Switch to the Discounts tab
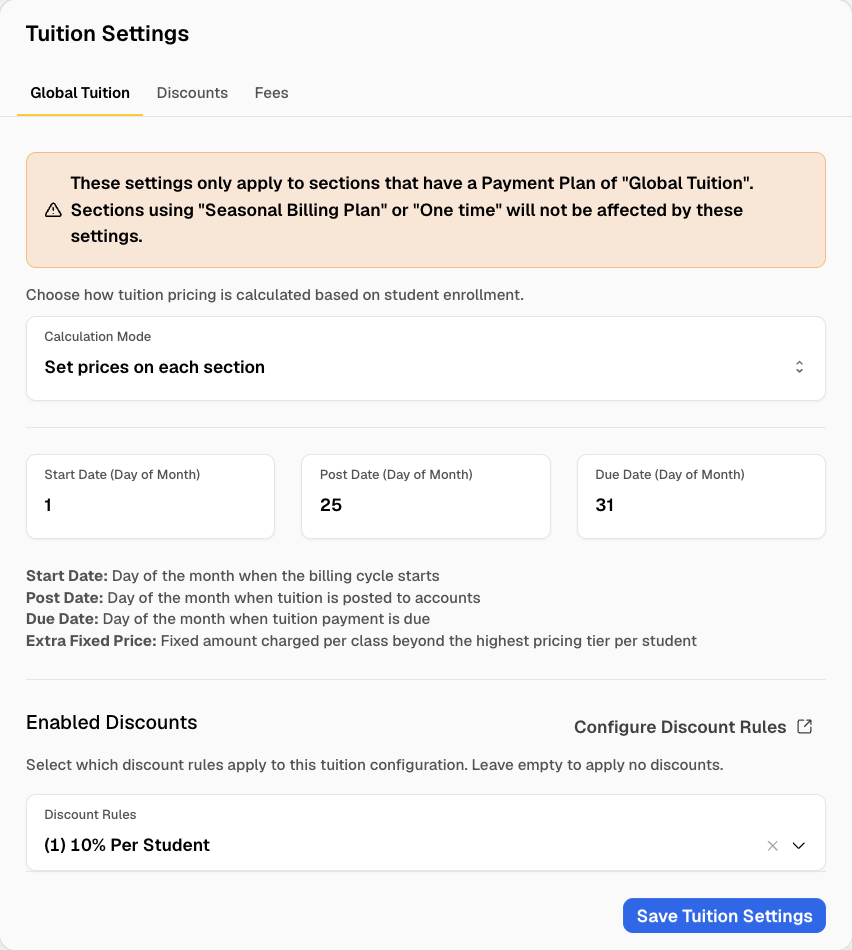Screen dimensions: 852x950 point(192,93)
